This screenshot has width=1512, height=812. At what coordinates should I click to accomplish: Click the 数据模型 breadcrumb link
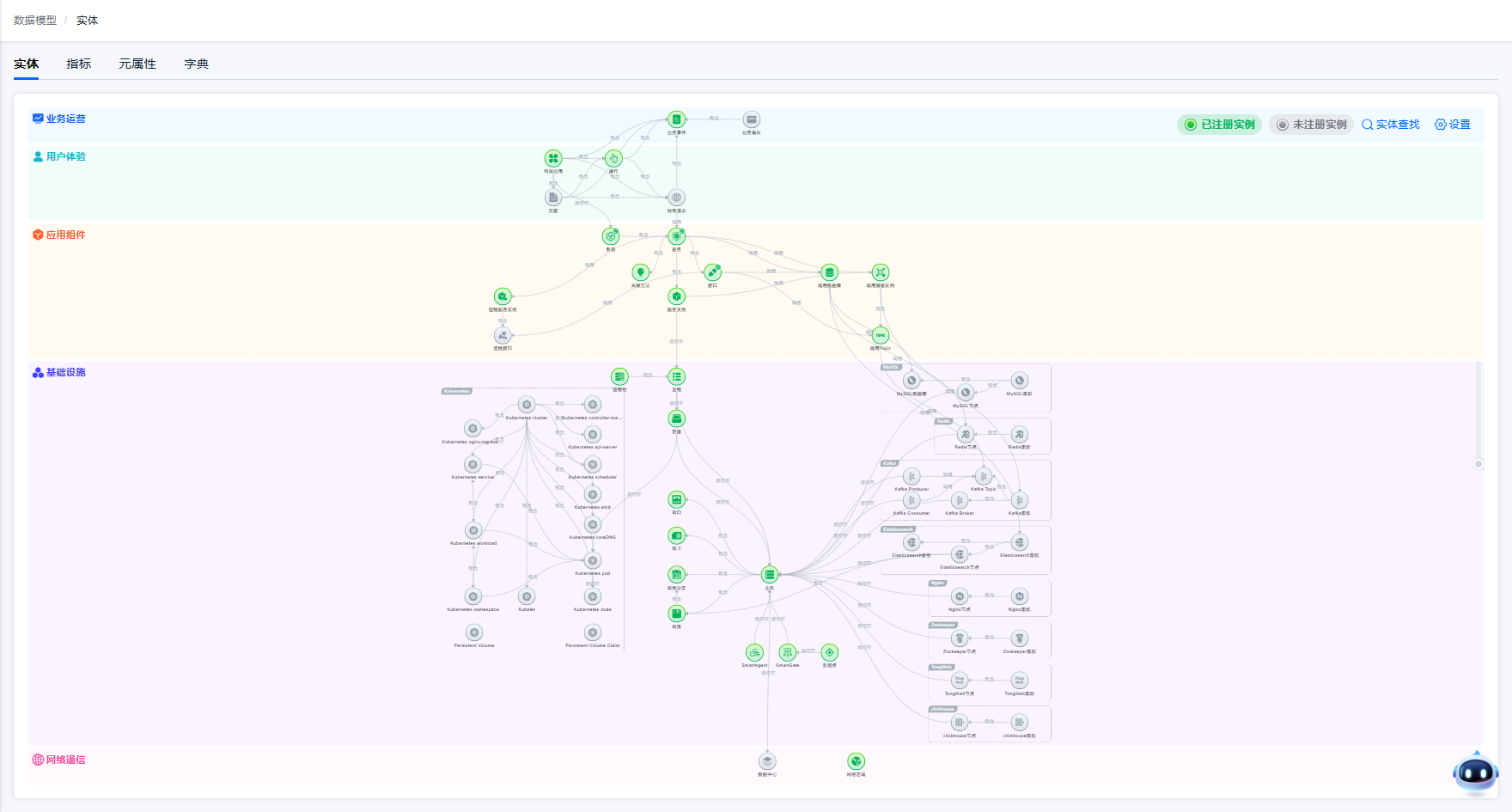[35, 20]
